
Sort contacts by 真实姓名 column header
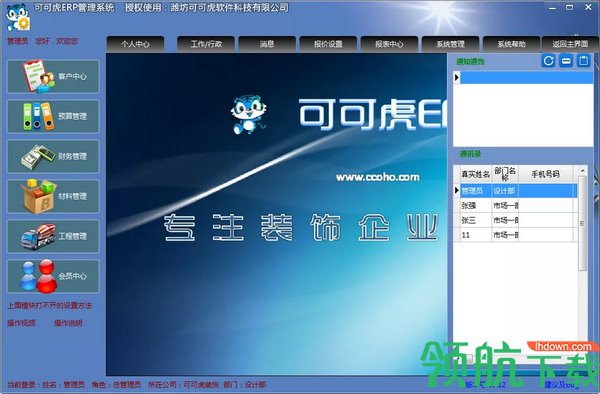(x=476, y=174)
